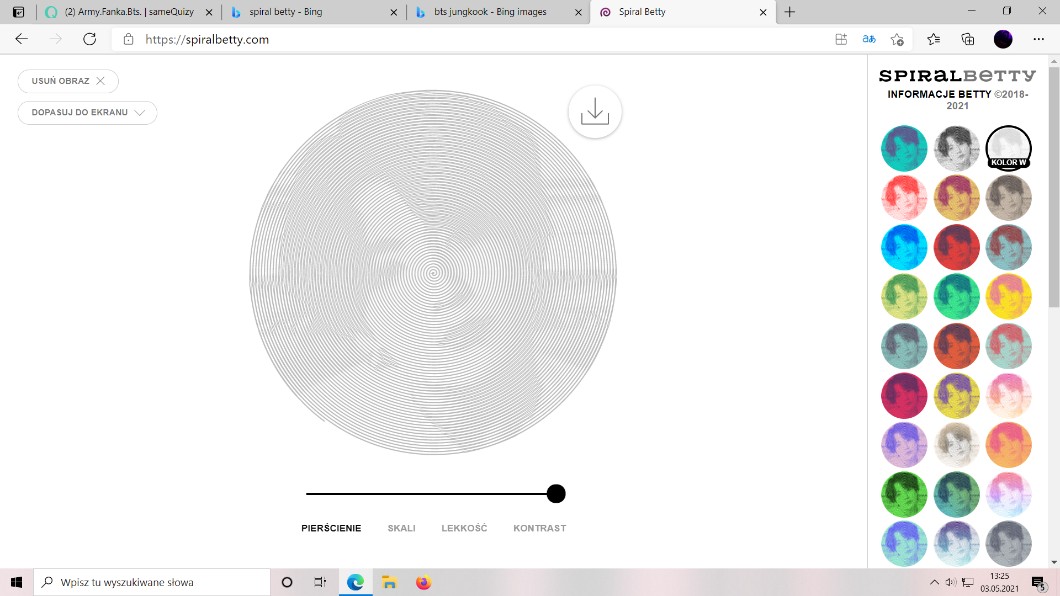Refresh the spiralbetty.com page
This screenshot has width=1060, height=596.
(x=89, y=39)
